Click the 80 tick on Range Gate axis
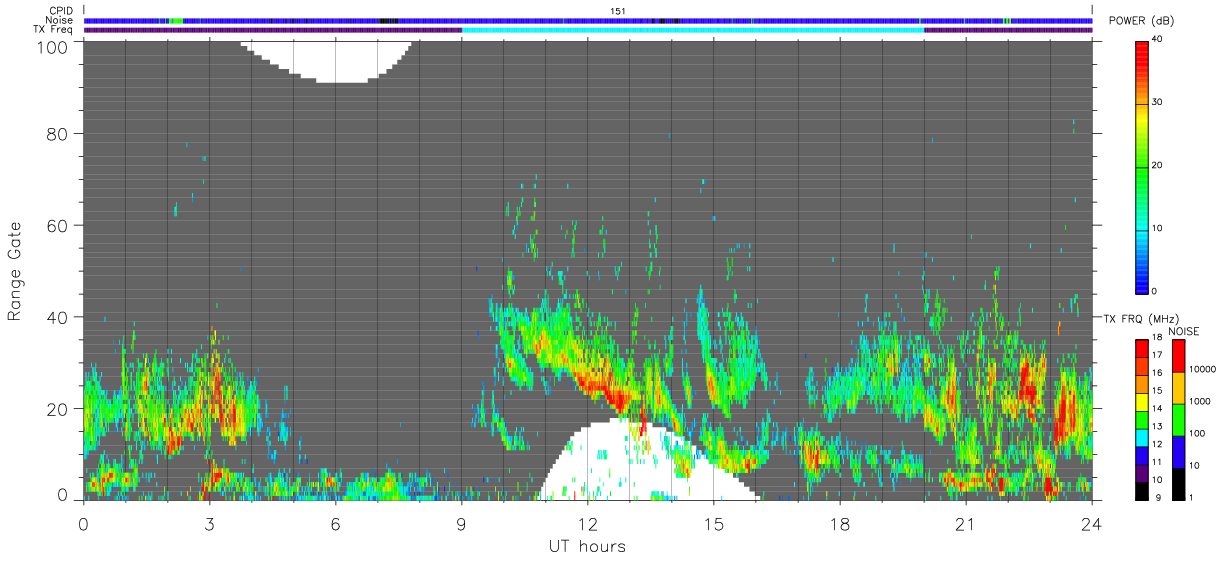This screenshot has height=567, width=1228. [58, 133]
